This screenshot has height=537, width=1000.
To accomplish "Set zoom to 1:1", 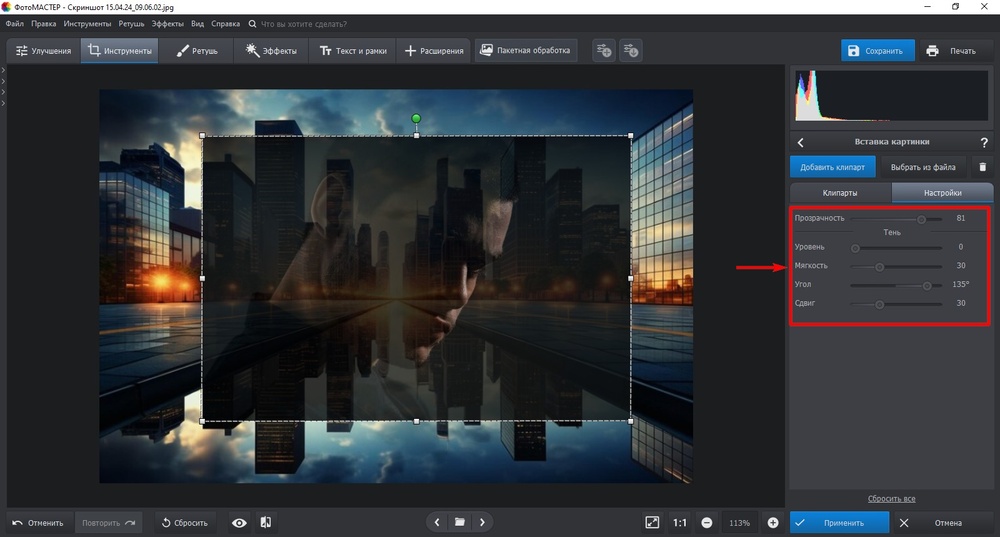I will click(x=680, y=522).
